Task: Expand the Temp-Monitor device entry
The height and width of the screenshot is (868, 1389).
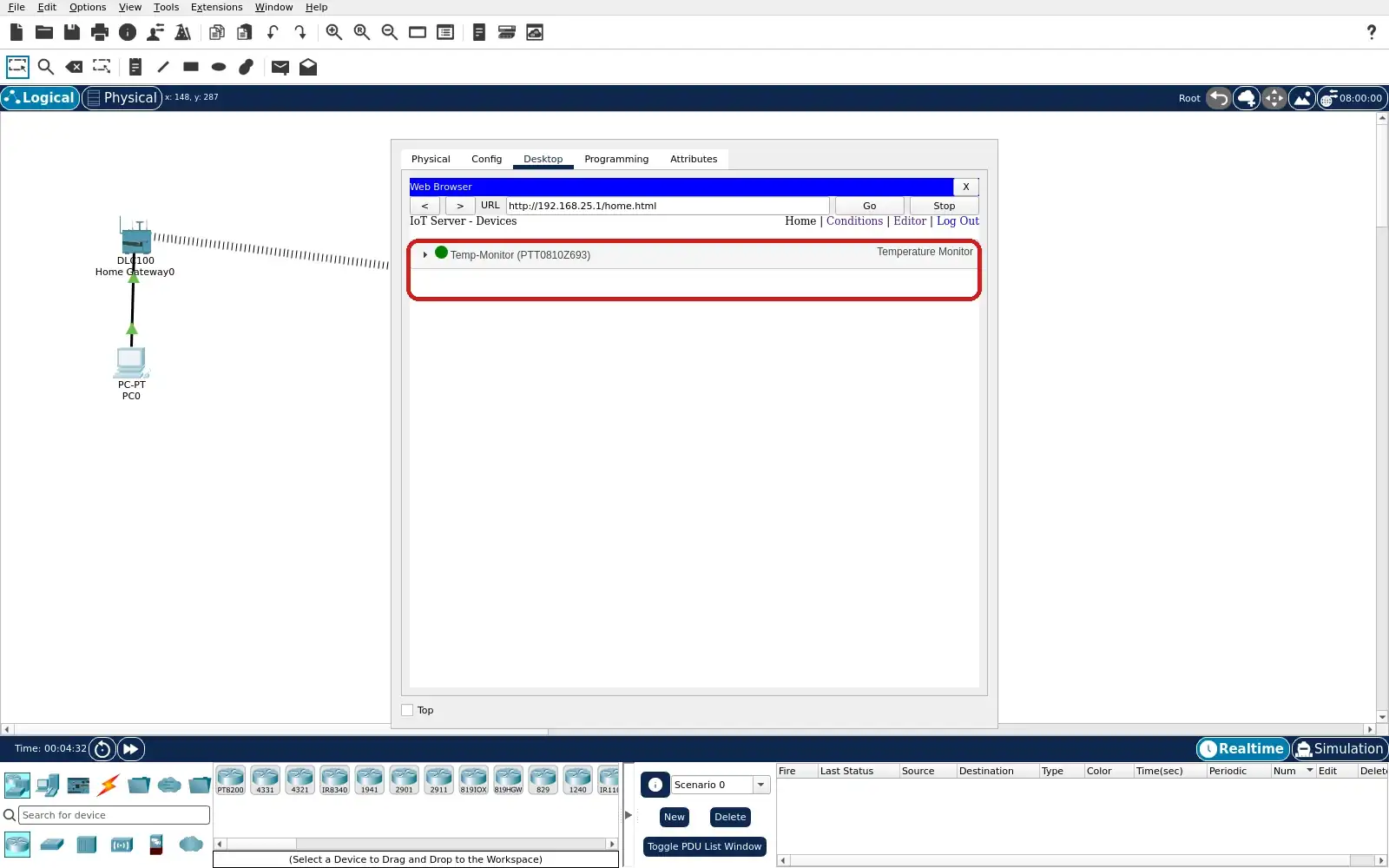Action: point(425,255)
